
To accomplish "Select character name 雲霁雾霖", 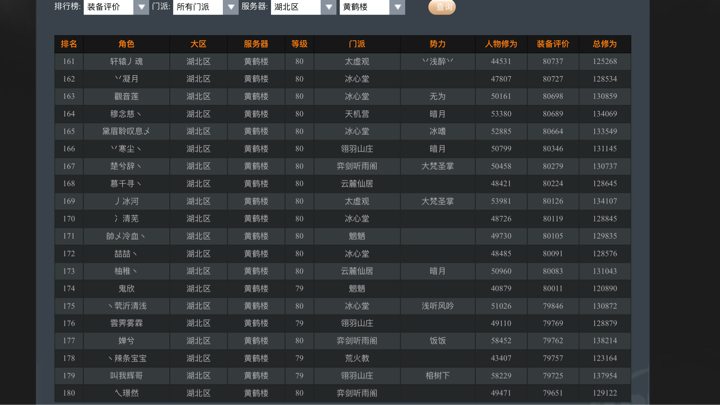I will [x=126, y=323].
